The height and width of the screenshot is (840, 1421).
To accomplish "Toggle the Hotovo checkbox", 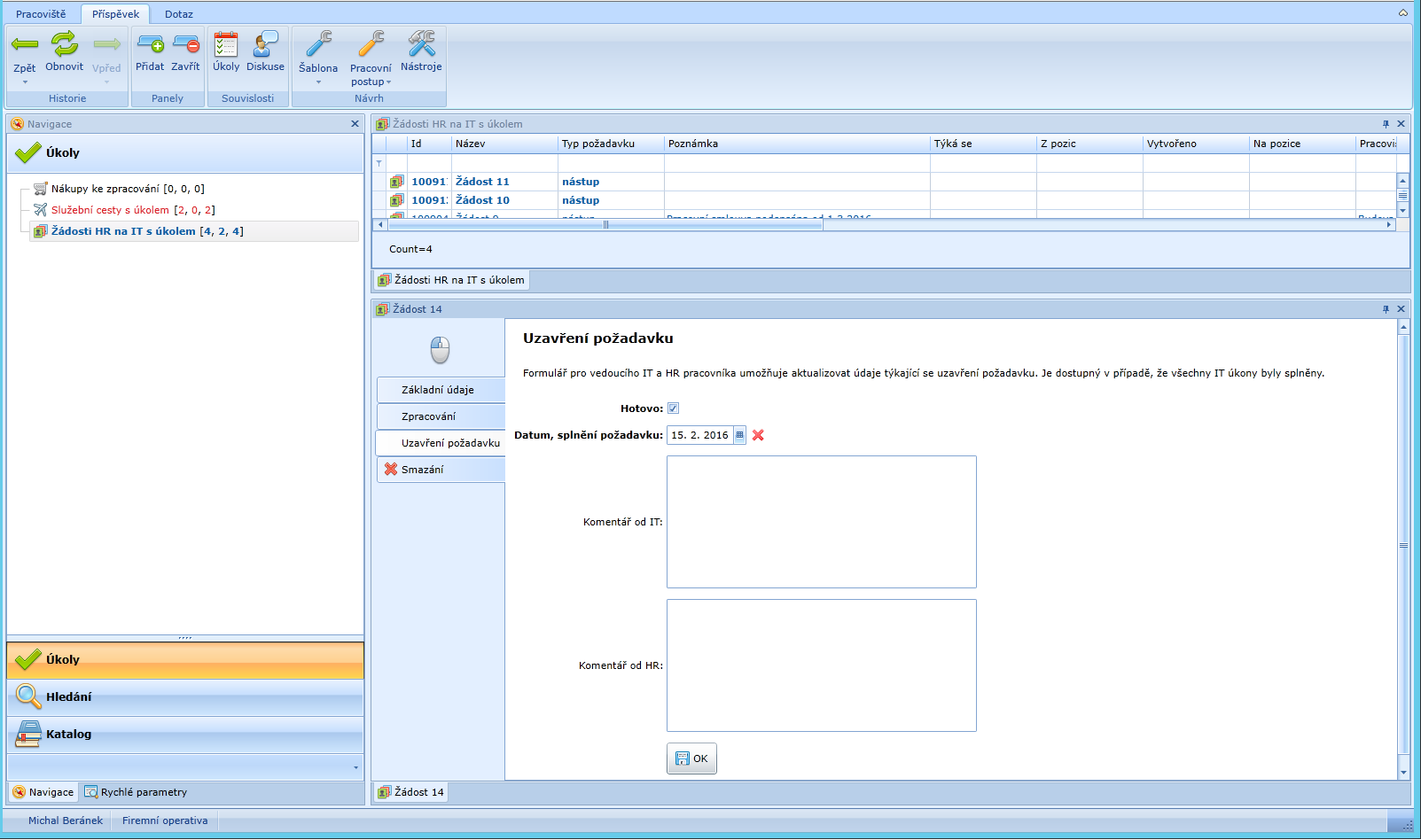I will (673, 408).
